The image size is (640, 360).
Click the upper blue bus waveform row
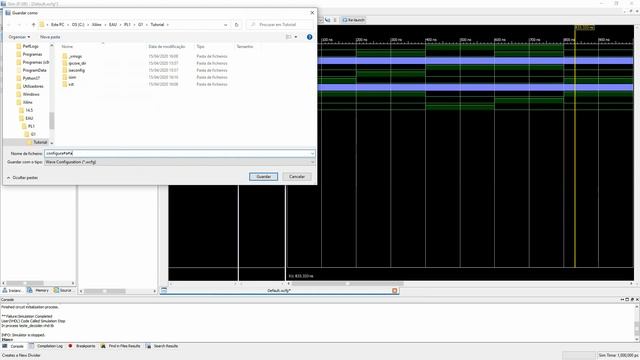pyautogui.click(x=476, y=60)
